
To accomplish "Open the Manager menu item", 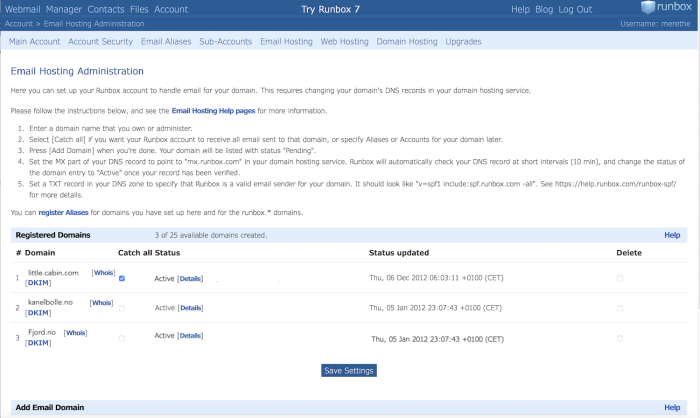I will 64,9.
